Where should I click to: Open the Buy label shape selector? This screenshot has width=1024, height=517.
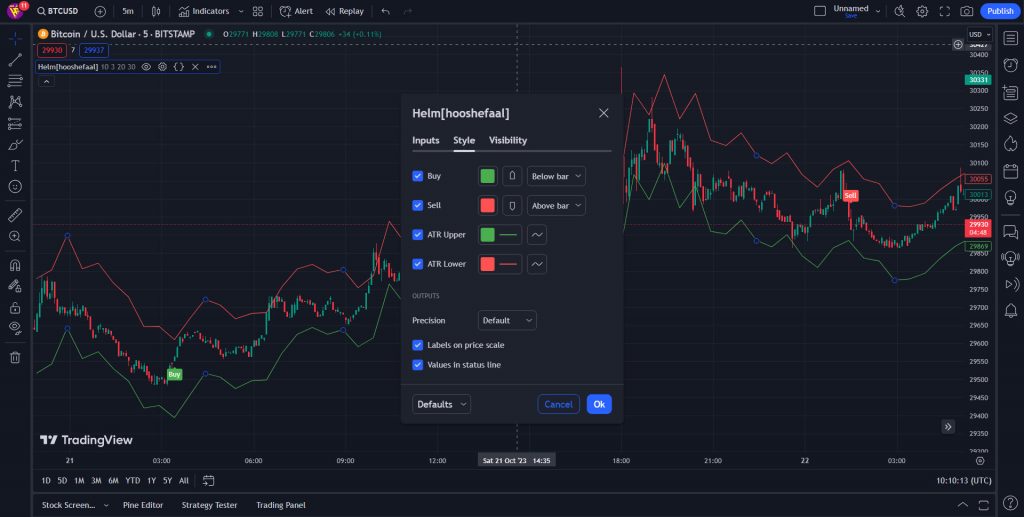pyautogui.click(x=513, y=176)
